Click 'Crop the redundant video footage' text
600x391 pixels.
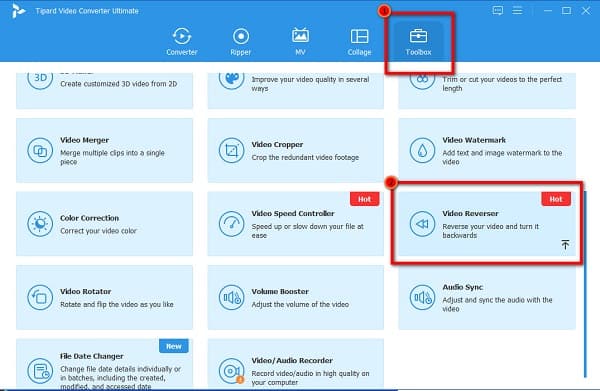305,157
